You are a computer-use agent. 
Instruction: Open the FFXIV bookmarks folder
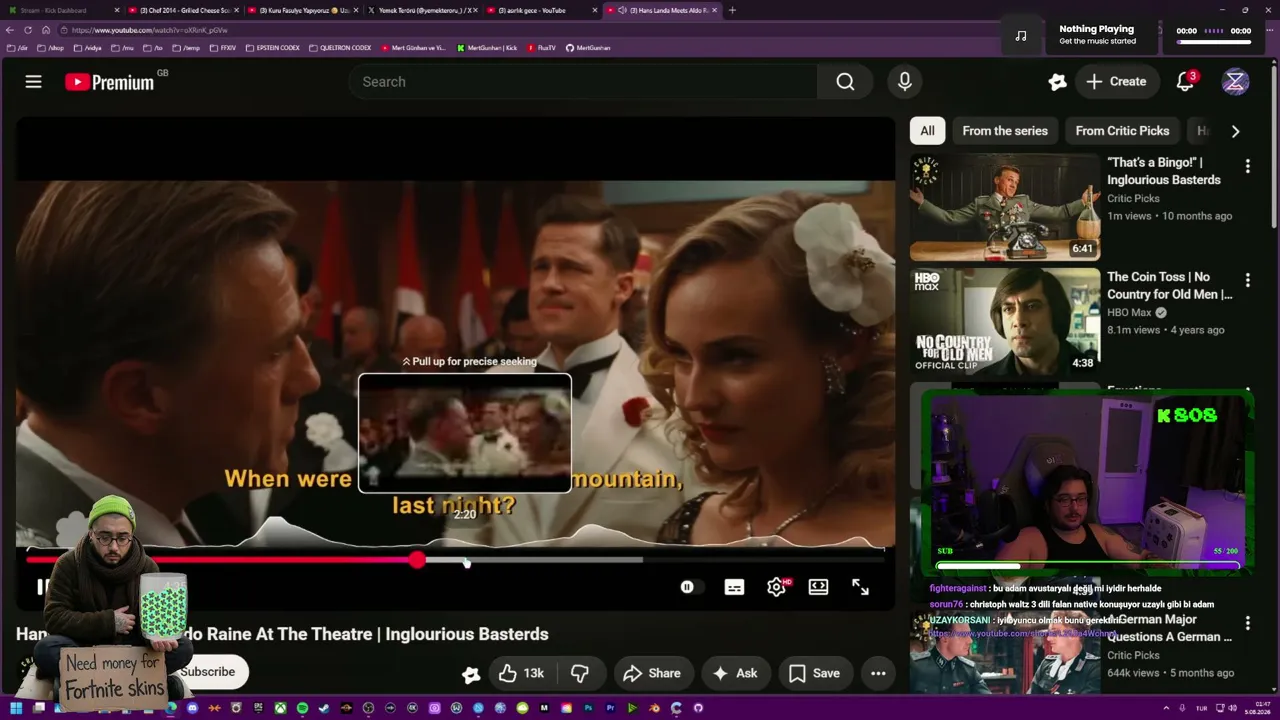pyautogui.click(x=223, y=47)
